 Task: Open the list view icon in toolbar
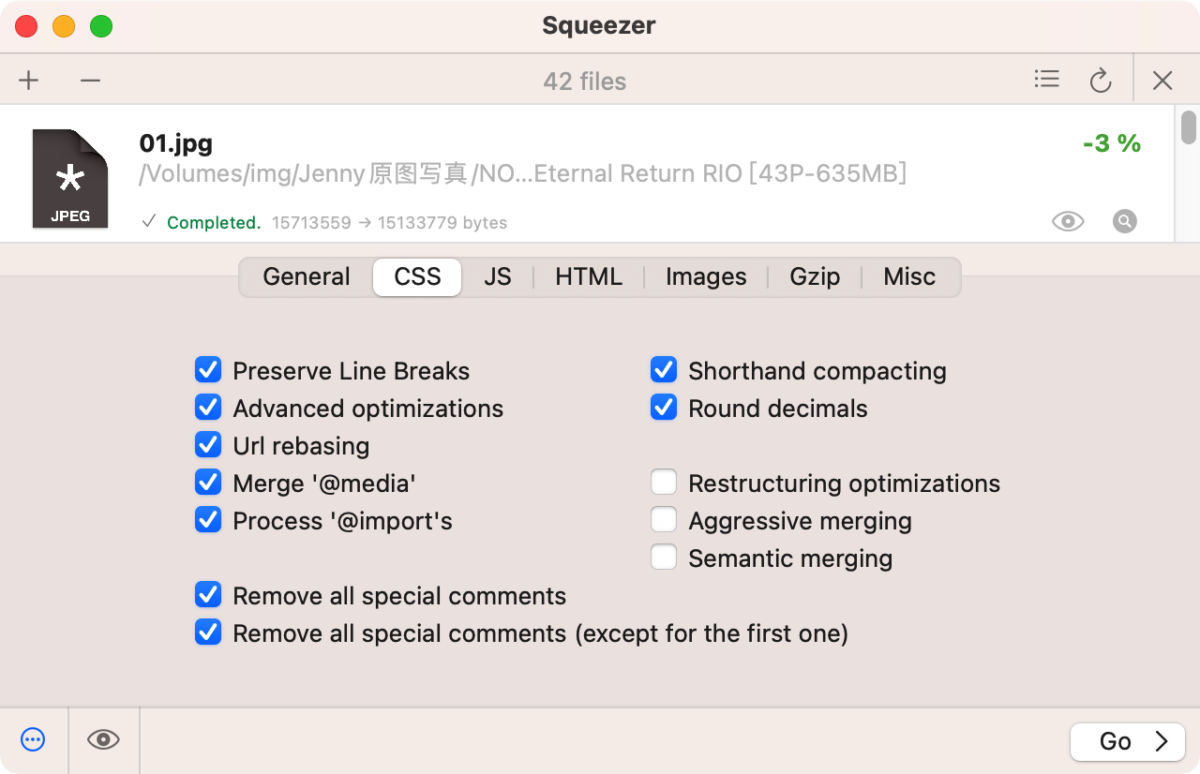(x=1047, y=79)
